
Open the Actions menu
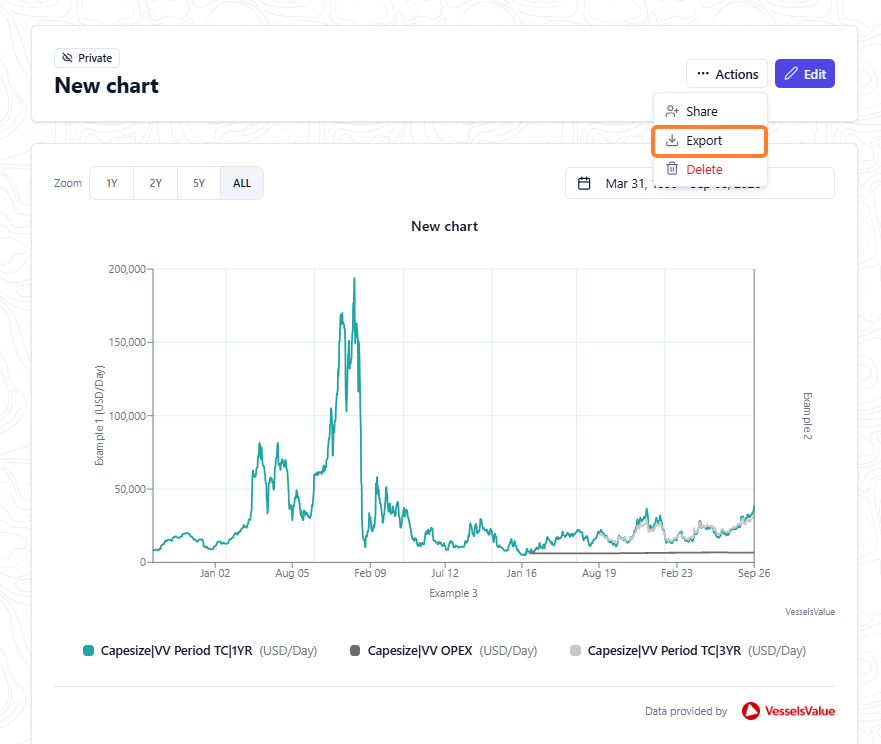point(726,74)
